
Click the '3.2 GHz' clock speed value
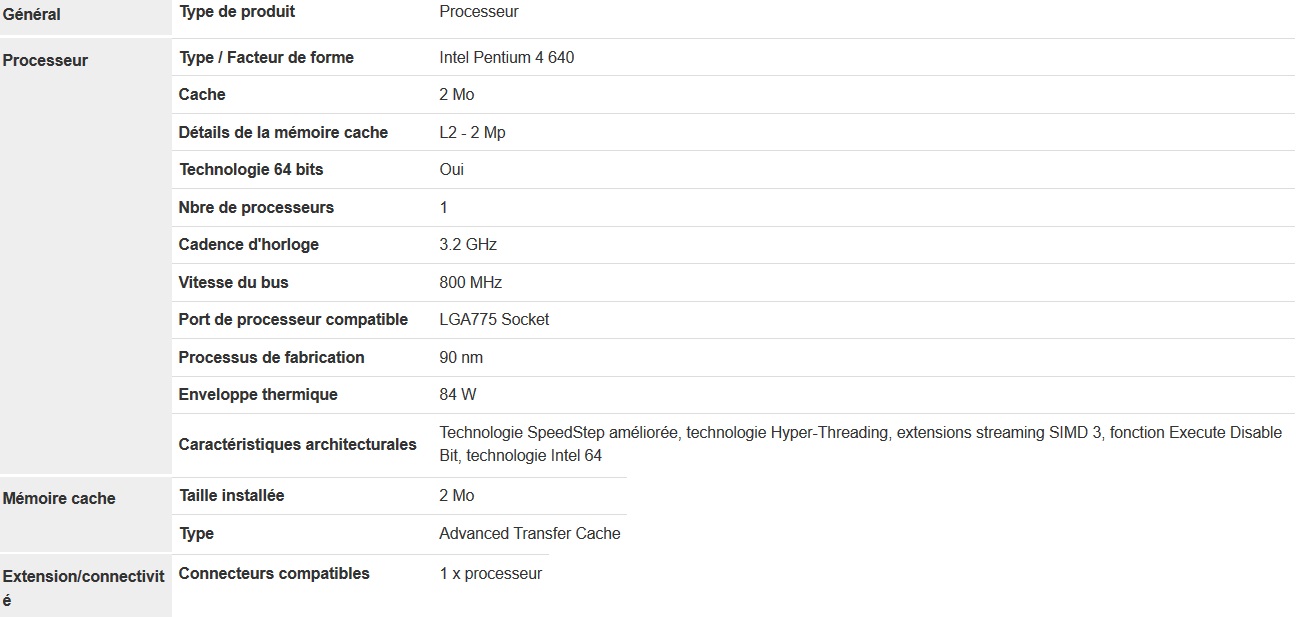coord(468,244)
